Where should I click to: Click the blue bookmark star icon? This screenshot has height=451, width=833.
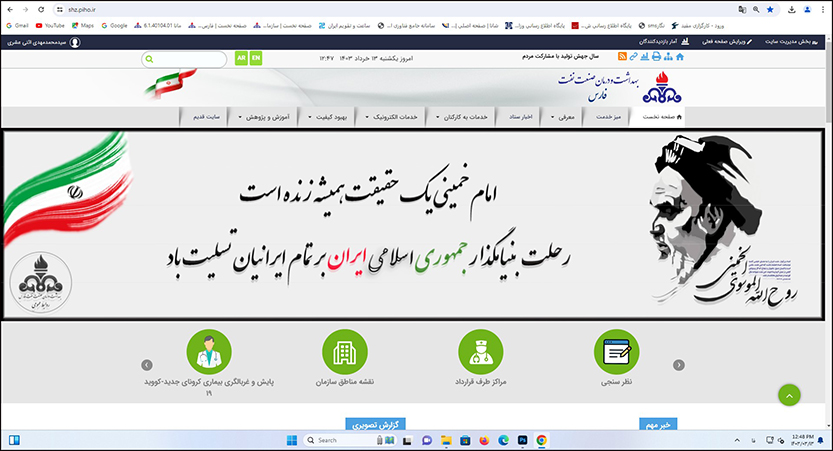[770, 10]
